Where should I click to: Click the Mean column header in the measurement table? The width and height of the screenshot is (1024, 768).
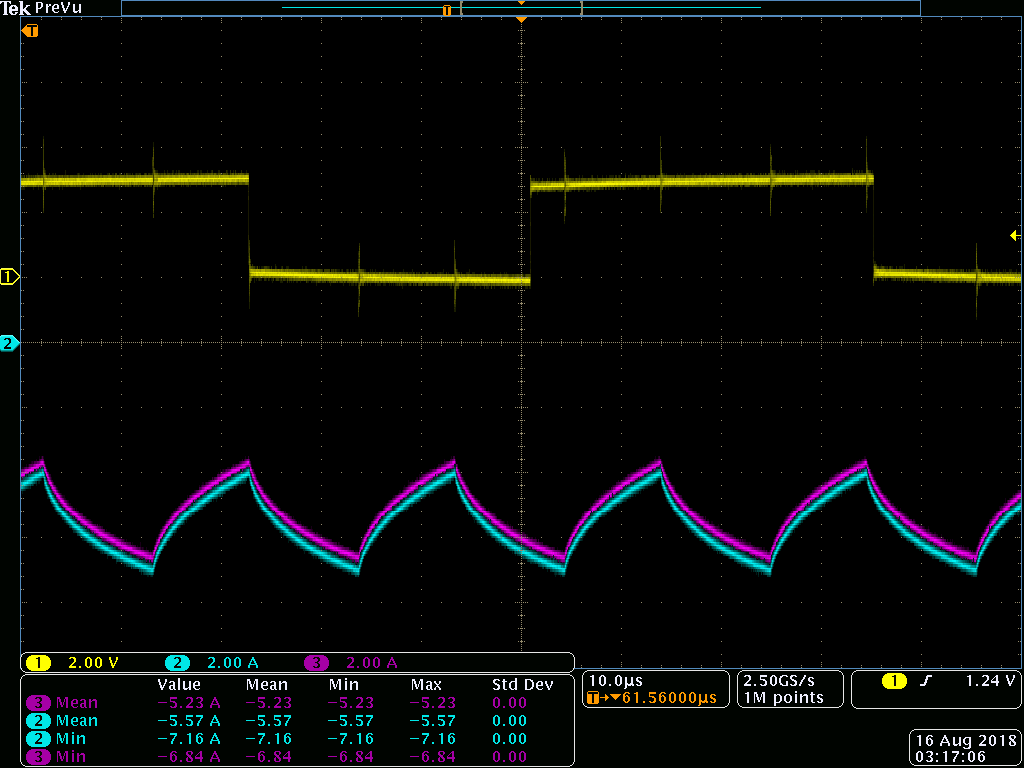(266, 685)
